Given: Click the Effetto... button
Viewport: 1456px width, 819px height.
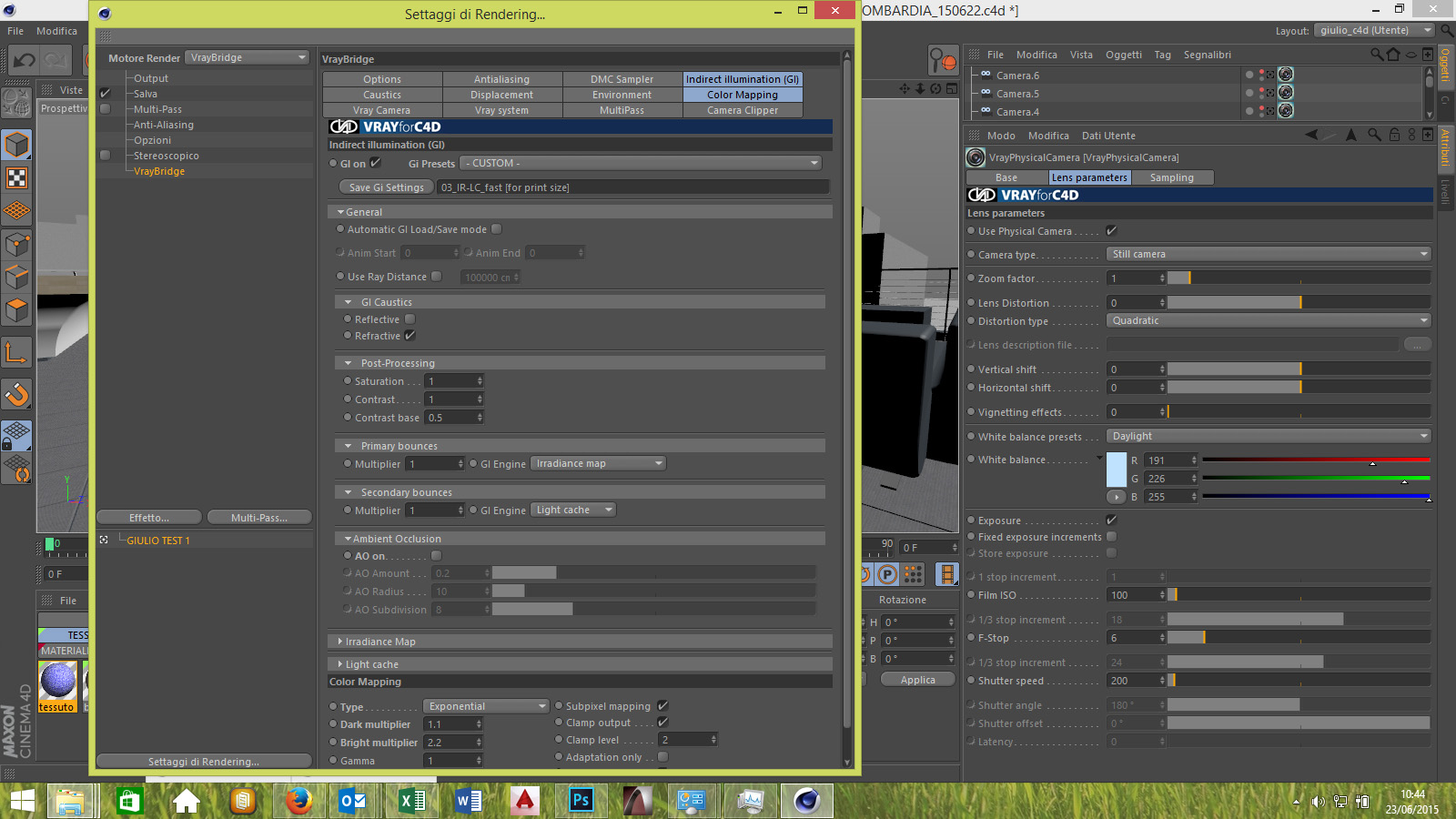Looking at the screenshot, I should pyautogui.click(x=149, y=518).
